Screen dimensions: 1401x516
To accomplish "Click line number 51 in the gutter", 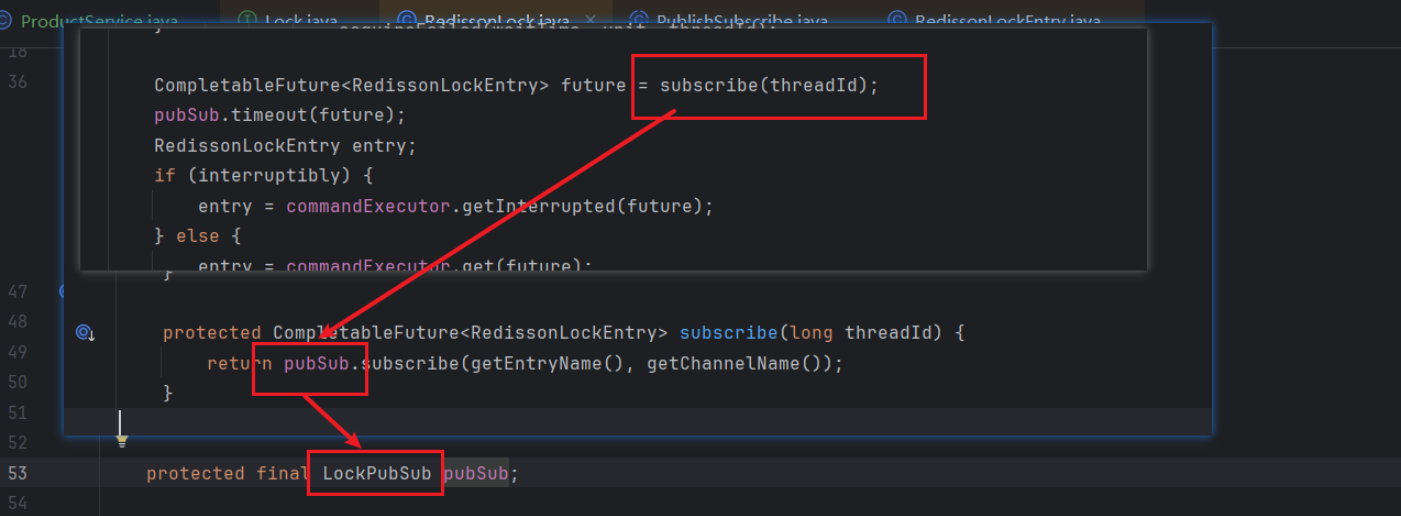I will [18, 412].
